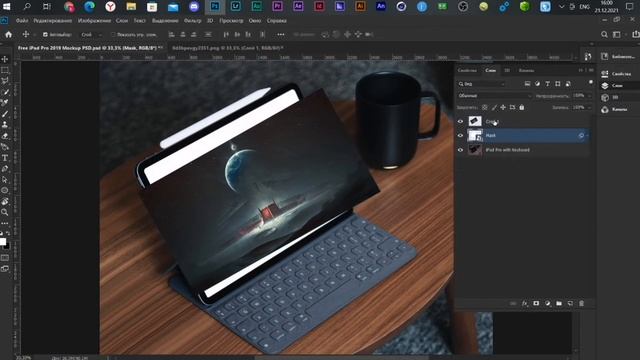Open the layer opacity dropdown arrow
The image size is (640, 360).
click(589, 96)
